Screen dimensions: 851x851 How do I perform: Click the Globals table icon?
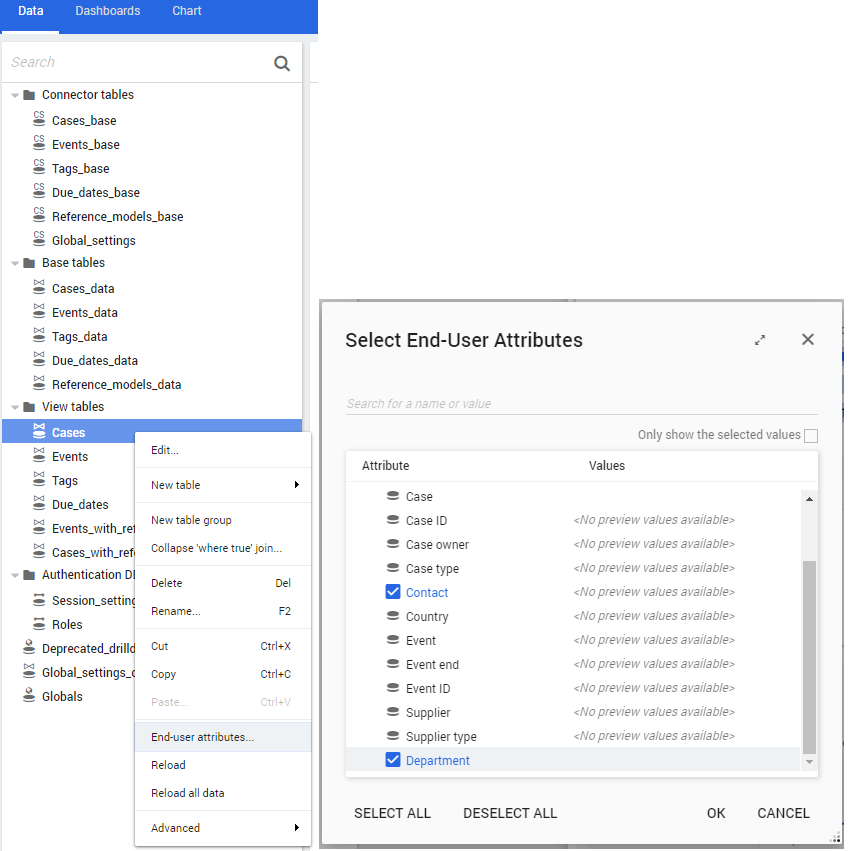[x=29, y=695]
